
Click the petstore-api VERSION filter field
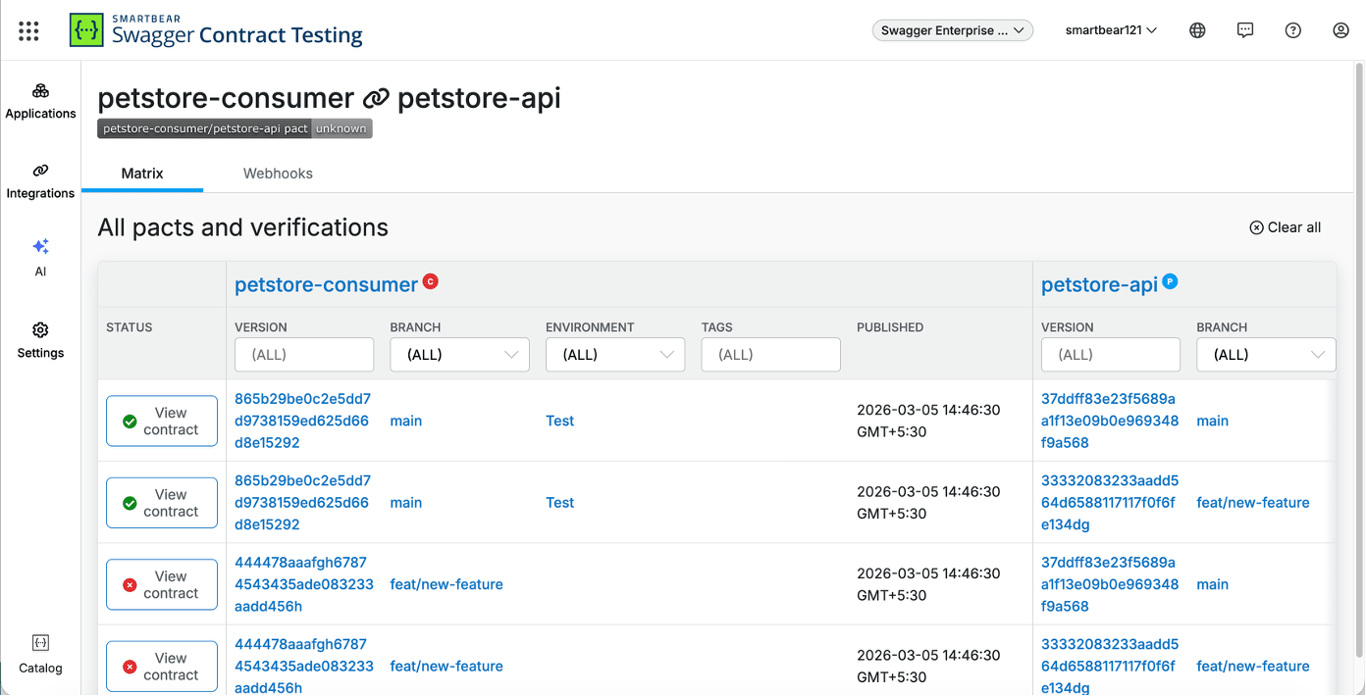tap(1111, 355)
